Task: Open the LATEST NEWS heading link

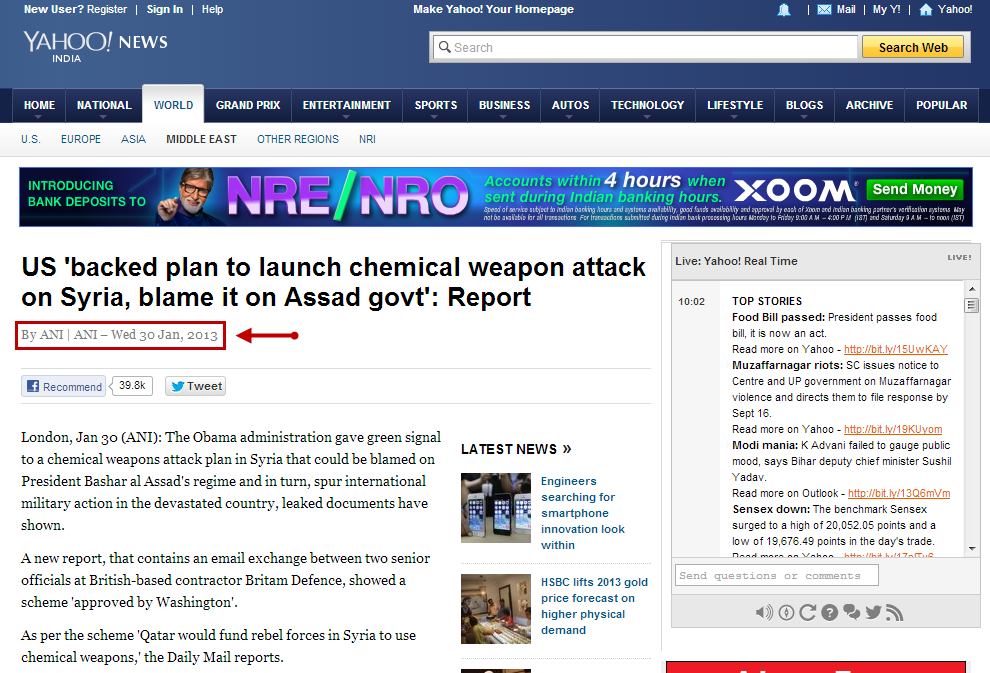Action: coord(516,449)
